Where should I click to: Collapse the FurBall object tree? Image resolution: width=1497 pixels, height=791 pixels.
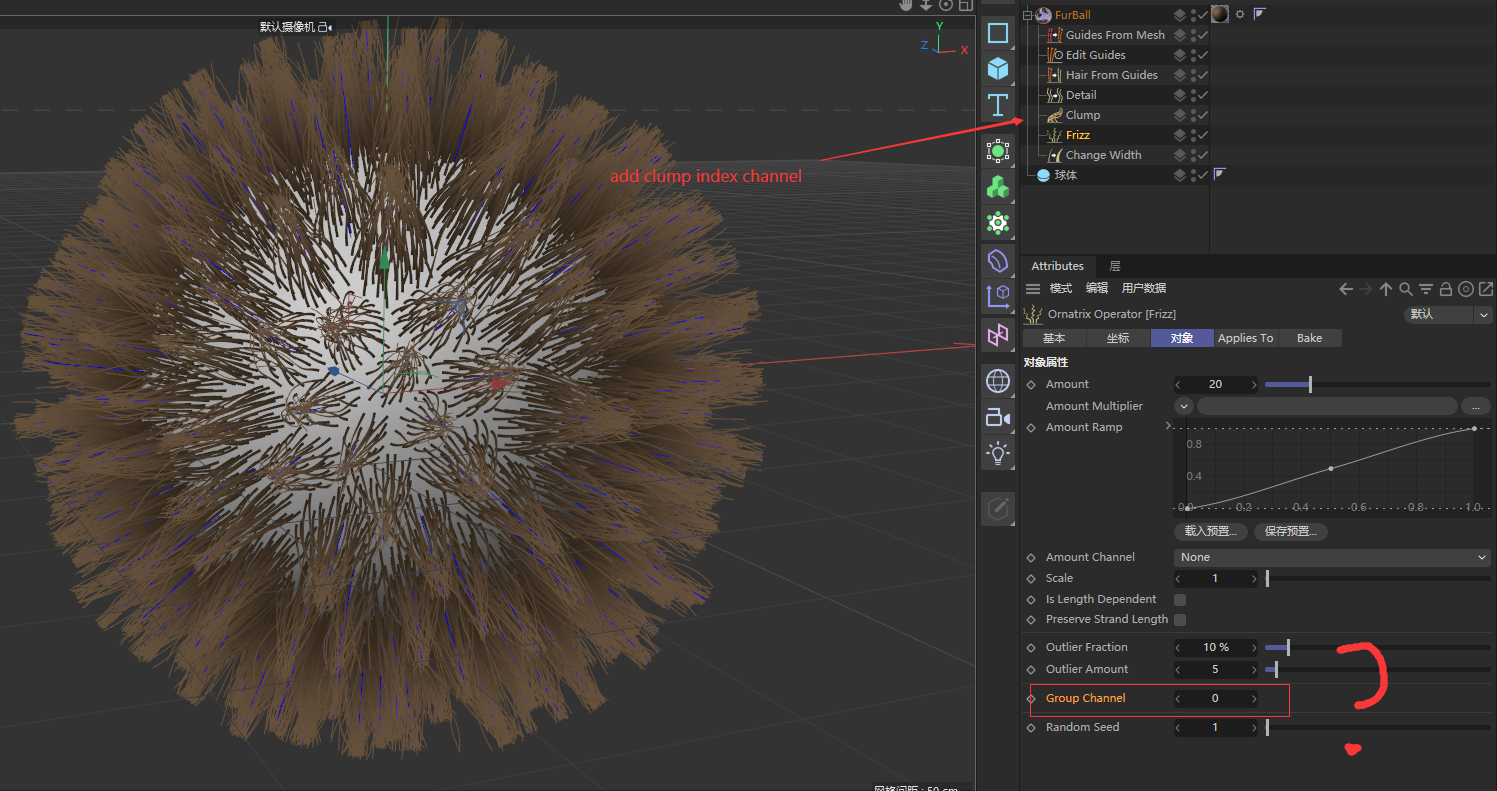[1027, 15]
